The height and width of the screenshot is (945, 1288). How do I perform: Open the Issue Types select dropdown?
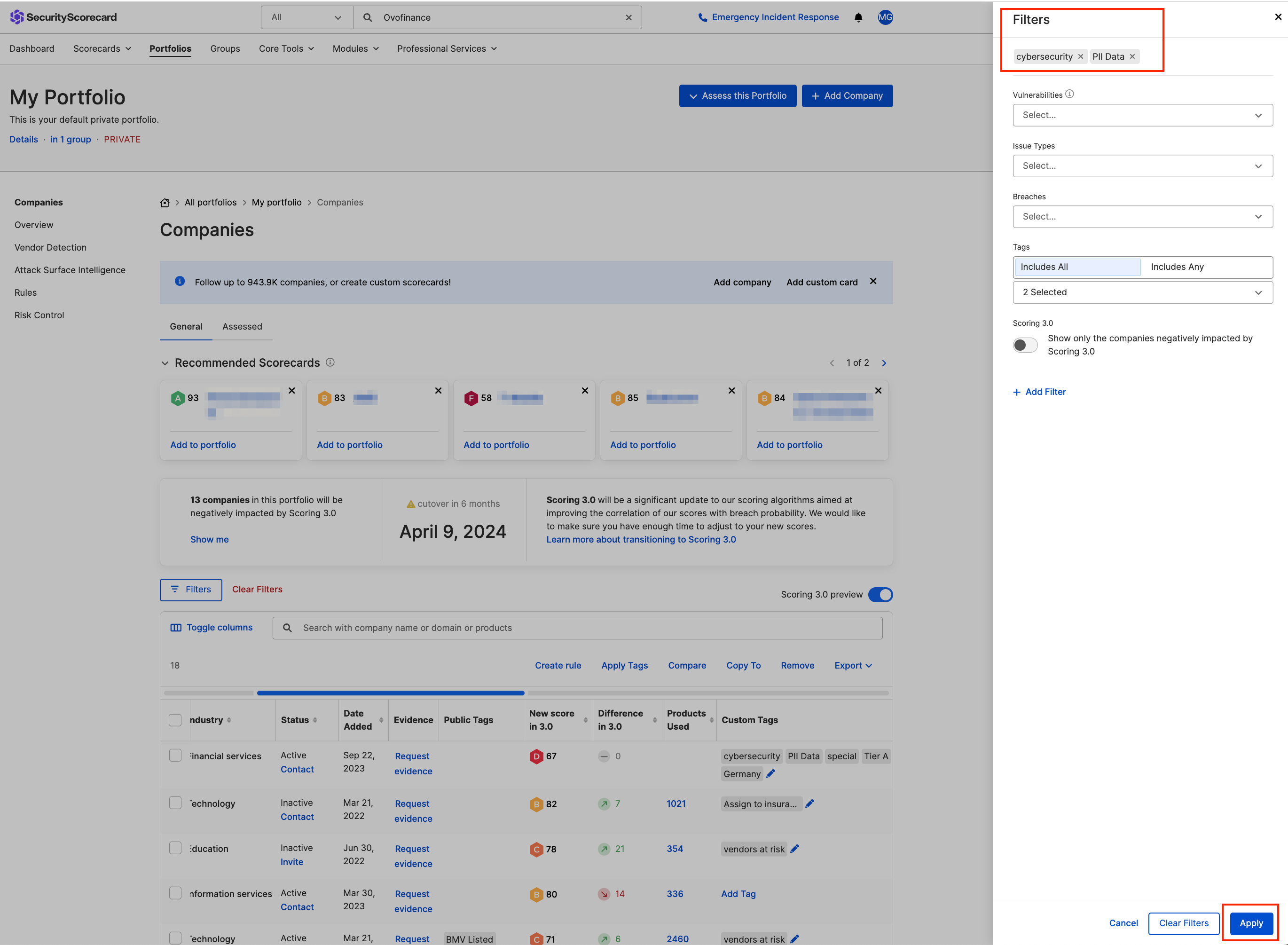click(x=1142, y=166)
